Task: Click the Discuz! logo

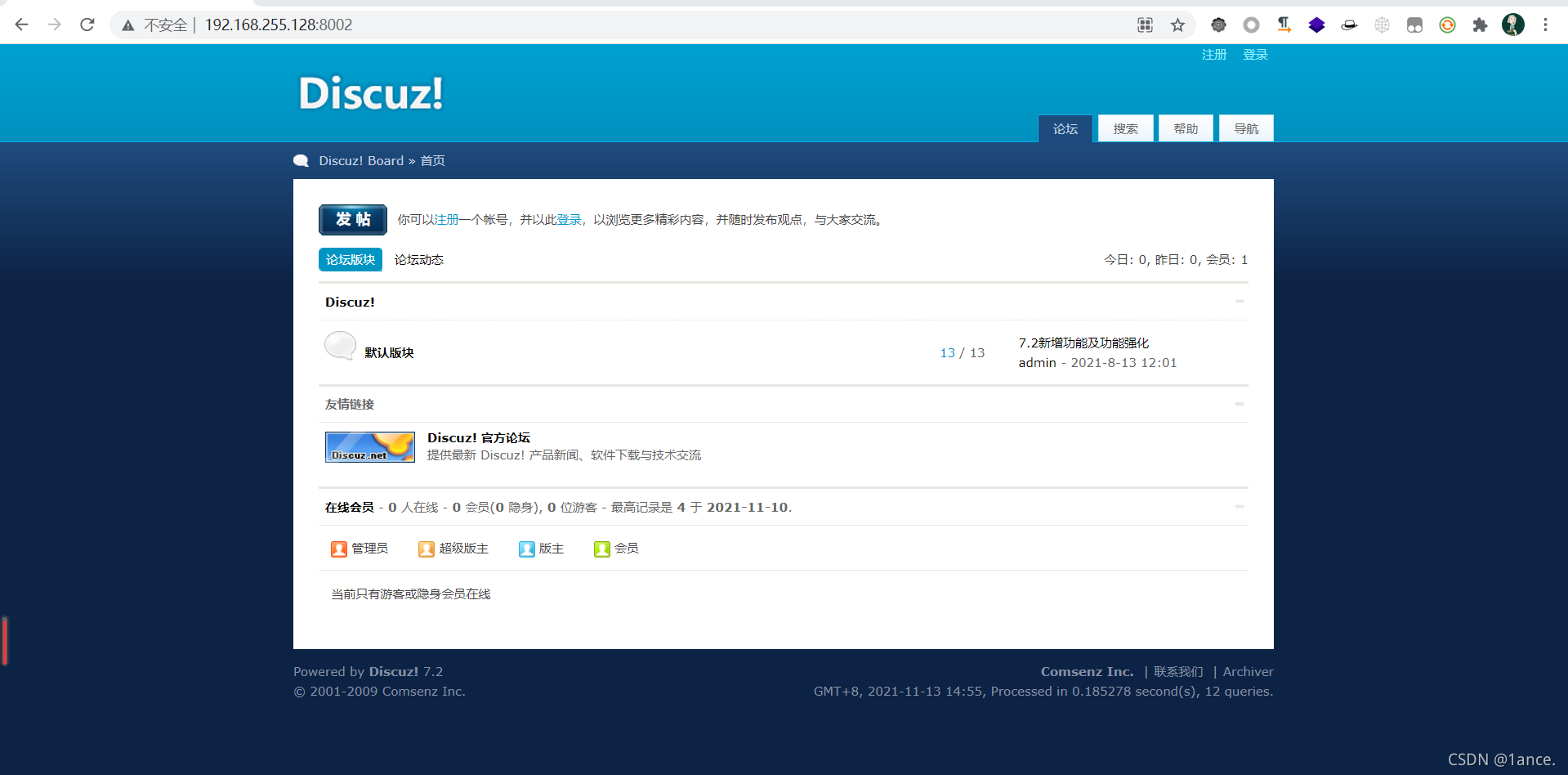Action: [370, 93]
